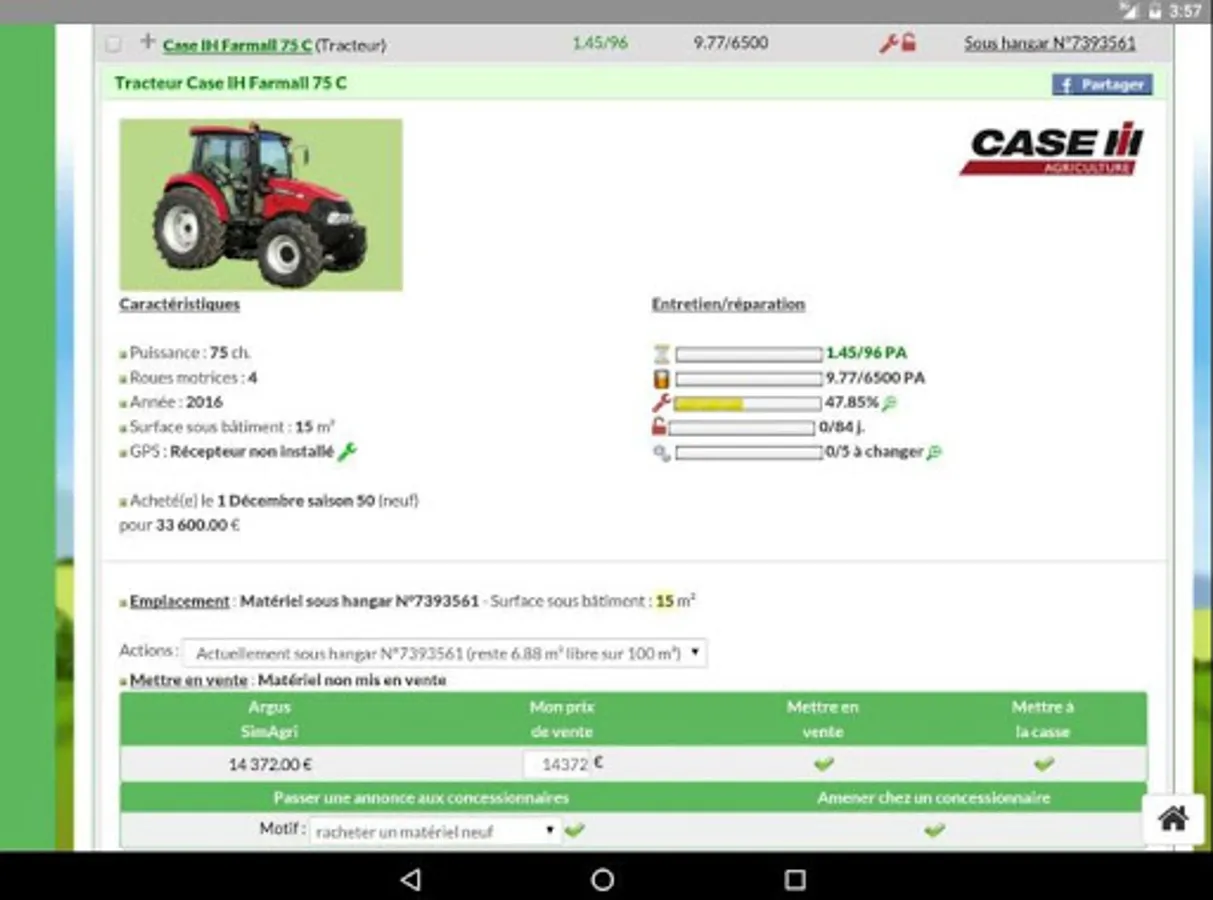This screenshot has width=1213, height=900.
Task: Click the Caractéristiques heading
Action: [180, 304]
